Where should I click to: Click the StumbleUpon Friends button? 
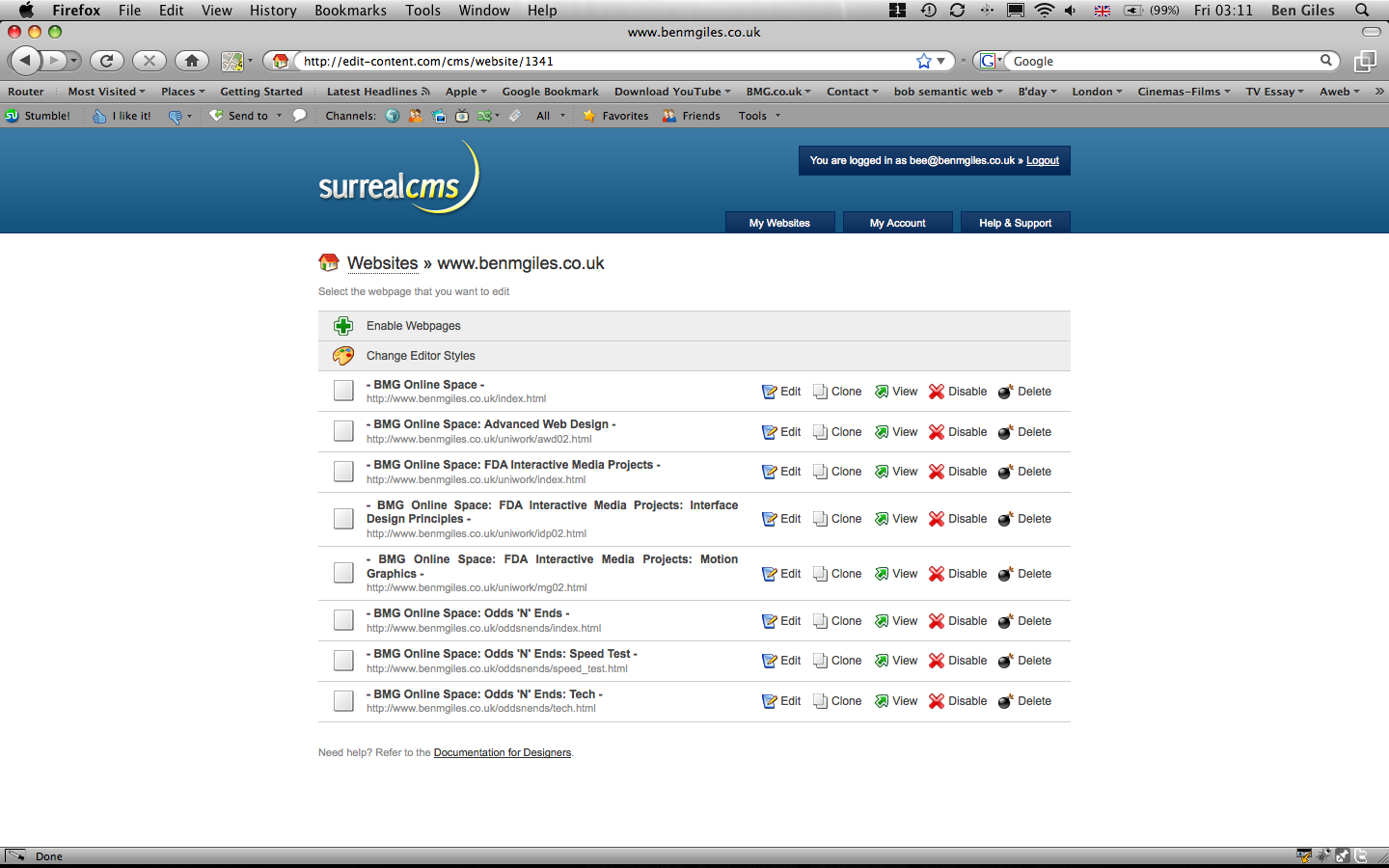click(x=691, y=116)
